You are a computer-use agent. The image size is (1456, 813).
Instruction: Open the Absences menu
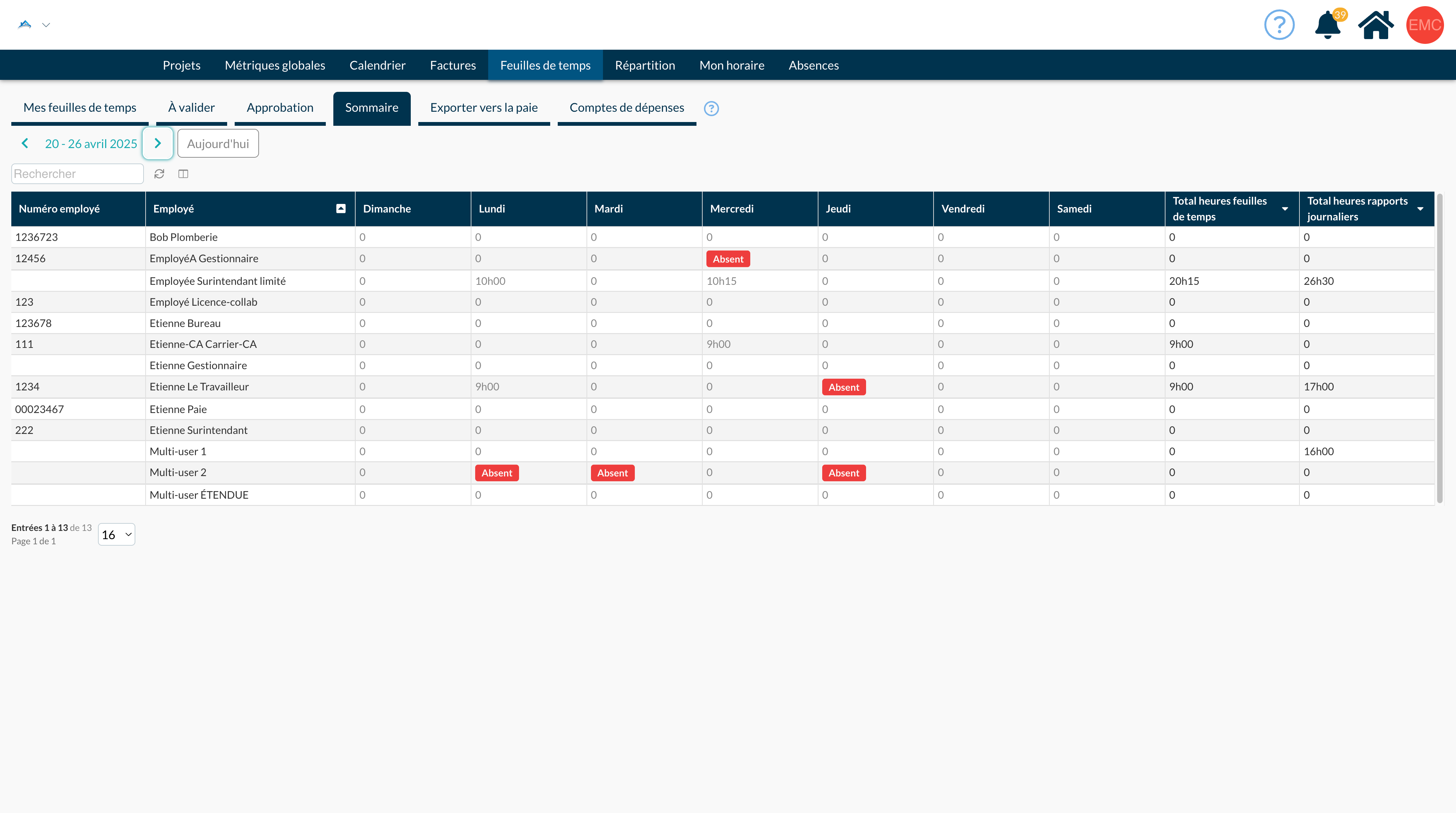(x=813, y=65)
